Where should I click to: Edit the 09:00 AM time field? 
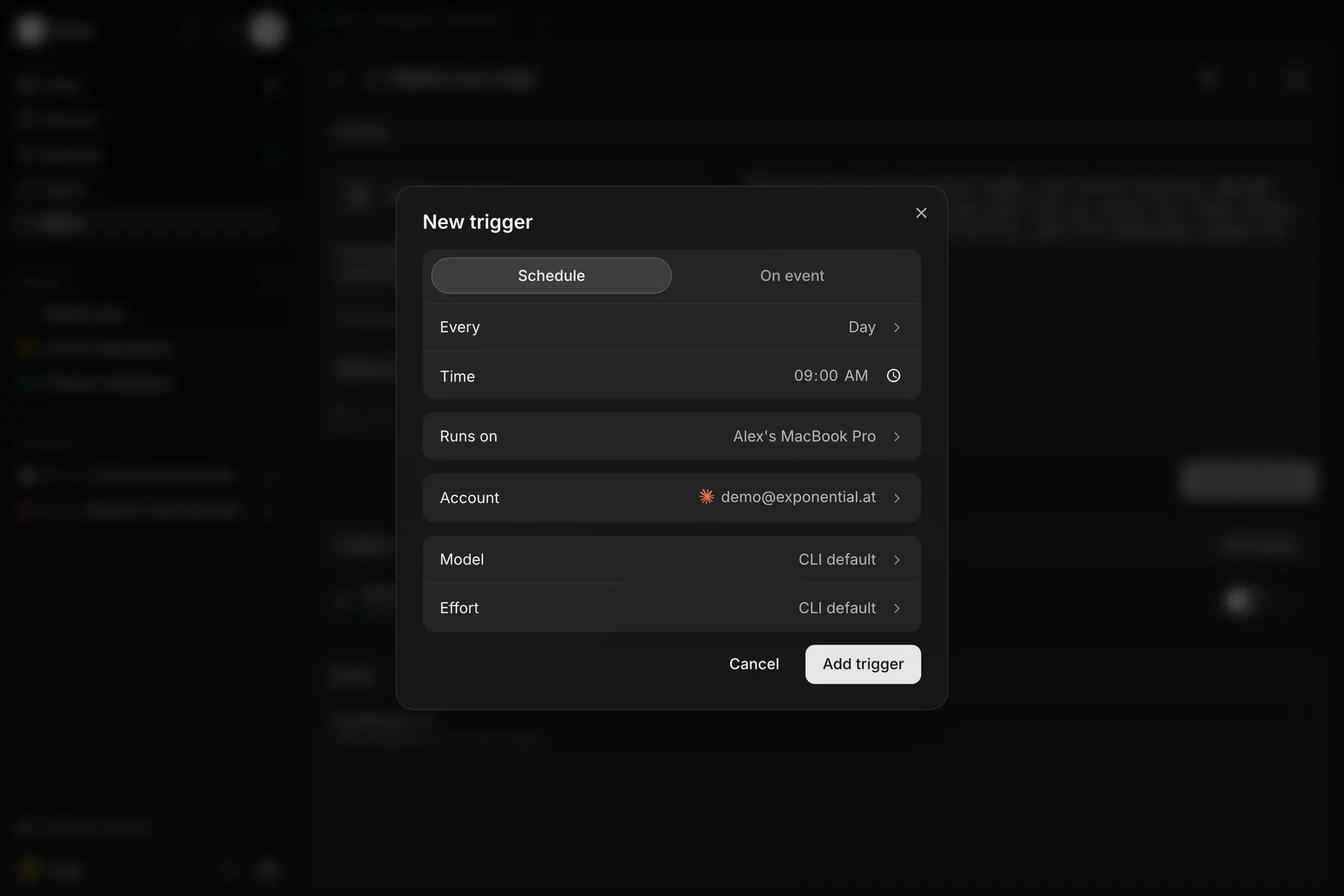click(830, 376)
